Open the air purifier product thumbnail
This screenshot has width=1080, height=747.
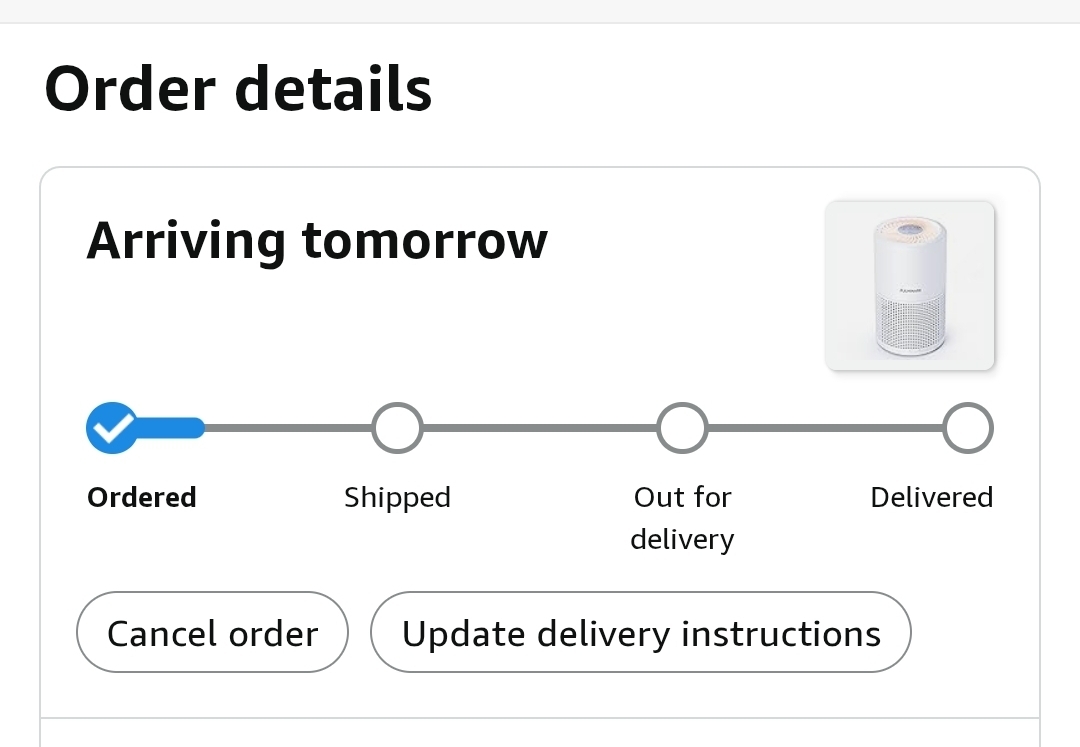(x=910, y=286)
